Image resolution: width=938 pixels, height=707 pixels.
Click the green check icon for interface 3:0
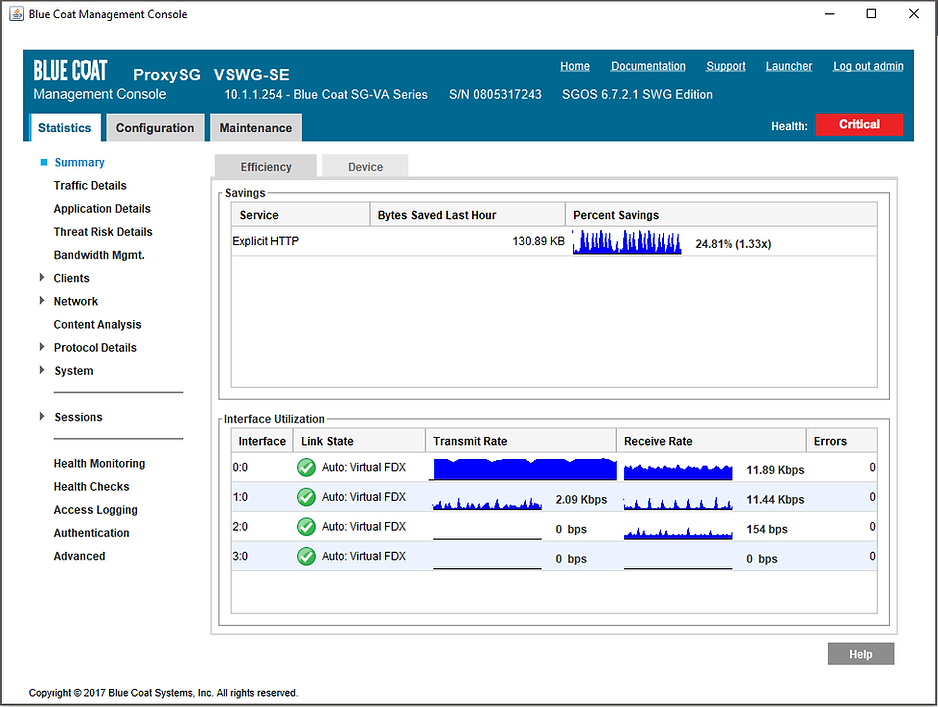(306, 557)
